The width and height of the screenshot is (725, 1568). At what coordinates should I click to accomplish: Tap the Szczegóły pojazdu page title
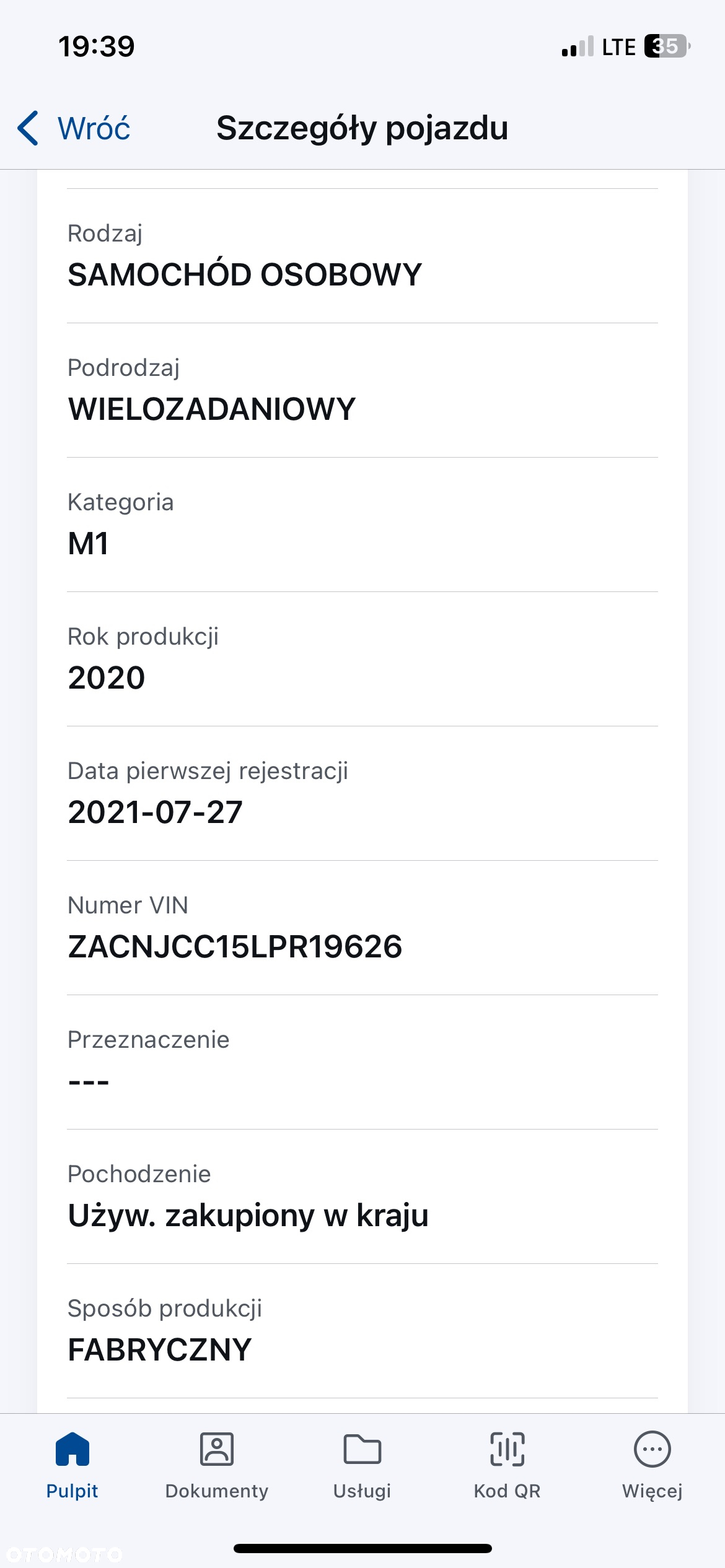click(x=362, y=129)
